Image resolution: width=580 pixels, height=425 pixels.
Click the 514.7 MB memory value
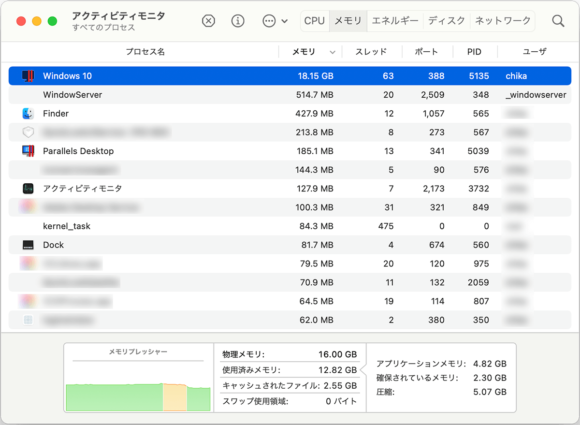315,95
